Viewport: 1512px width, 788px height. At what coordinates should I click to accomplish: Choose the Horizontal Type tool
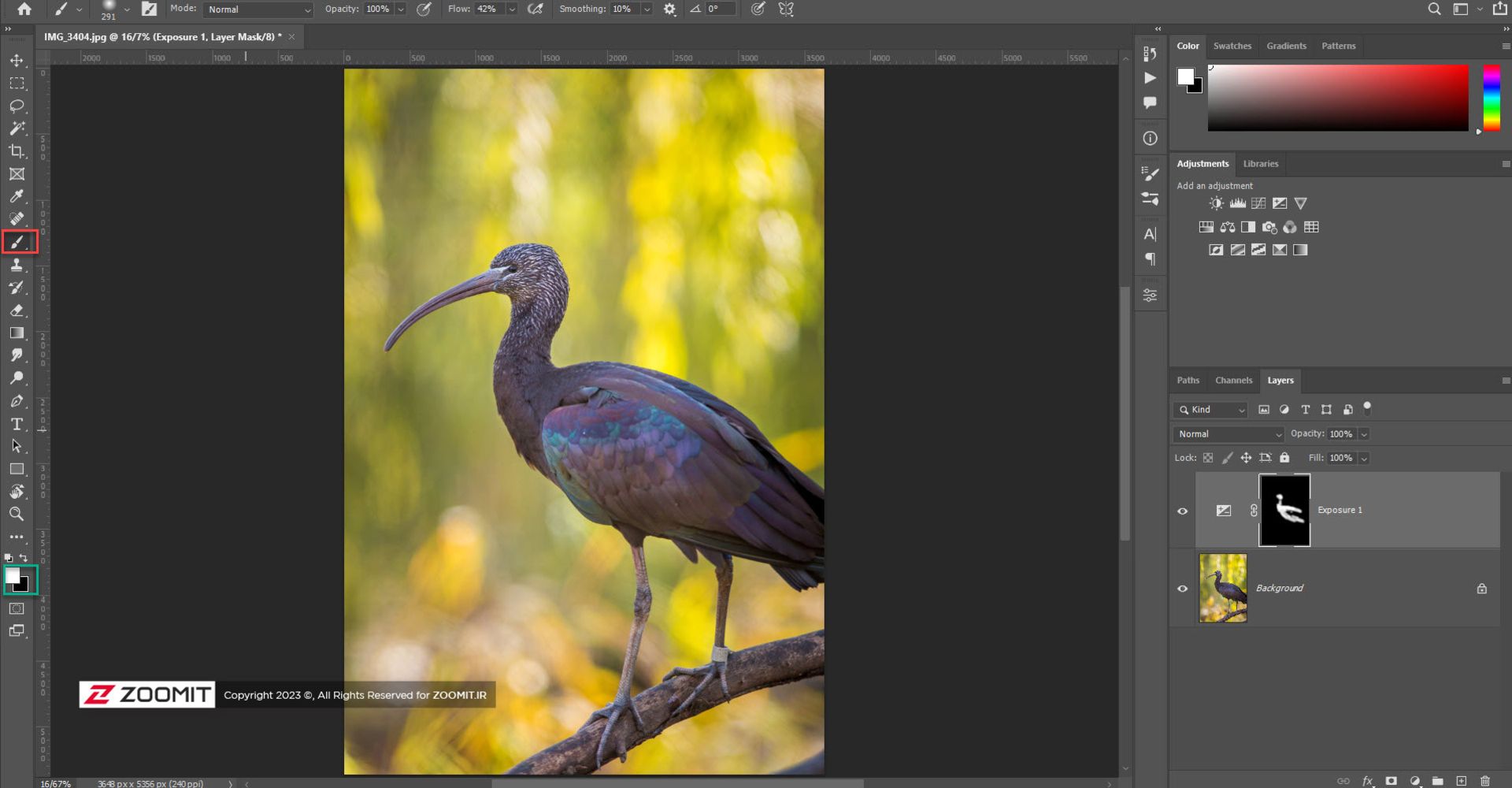pos(17,424)
